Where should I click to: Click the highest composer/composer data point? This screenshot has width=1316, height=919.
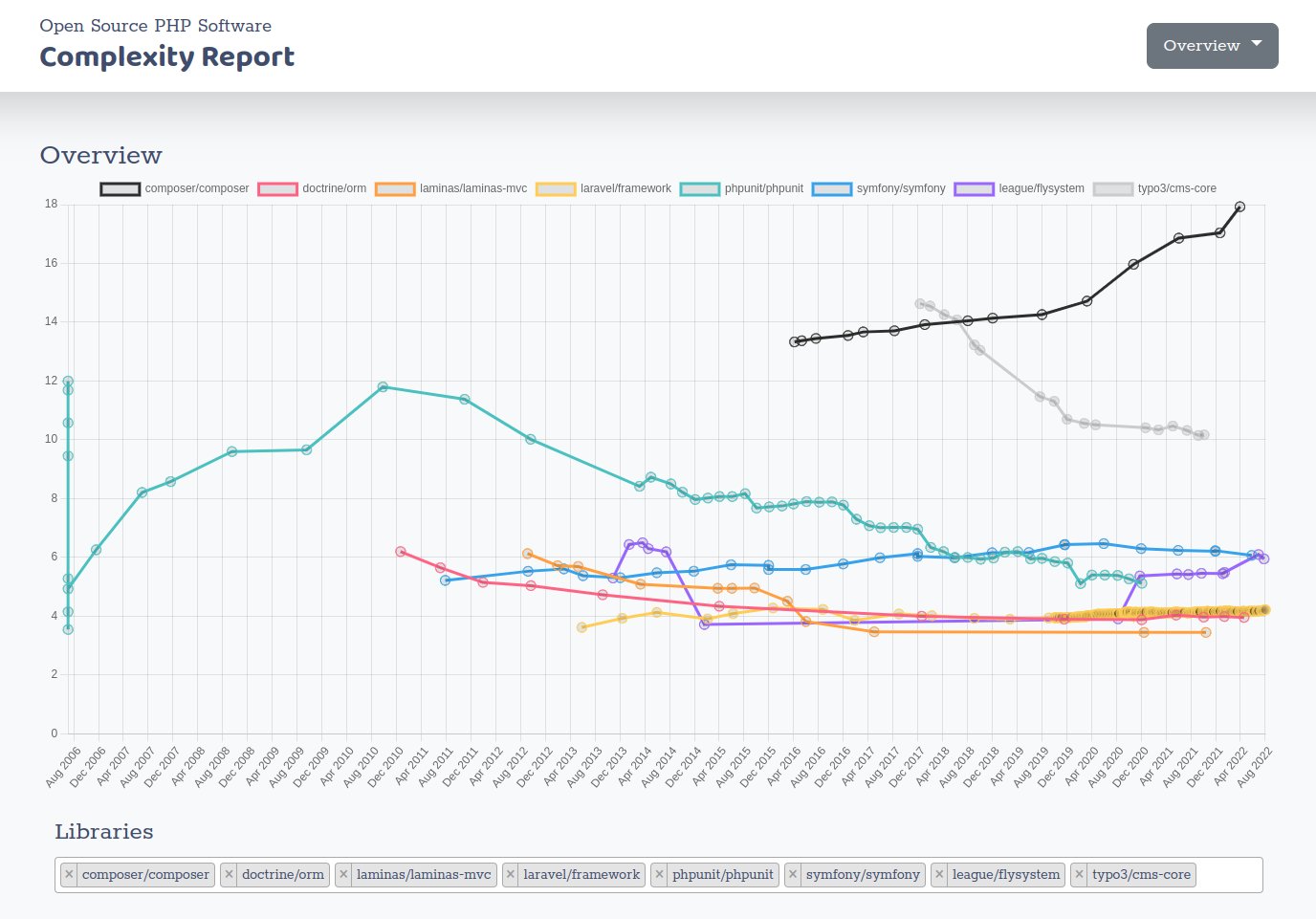1239,206
